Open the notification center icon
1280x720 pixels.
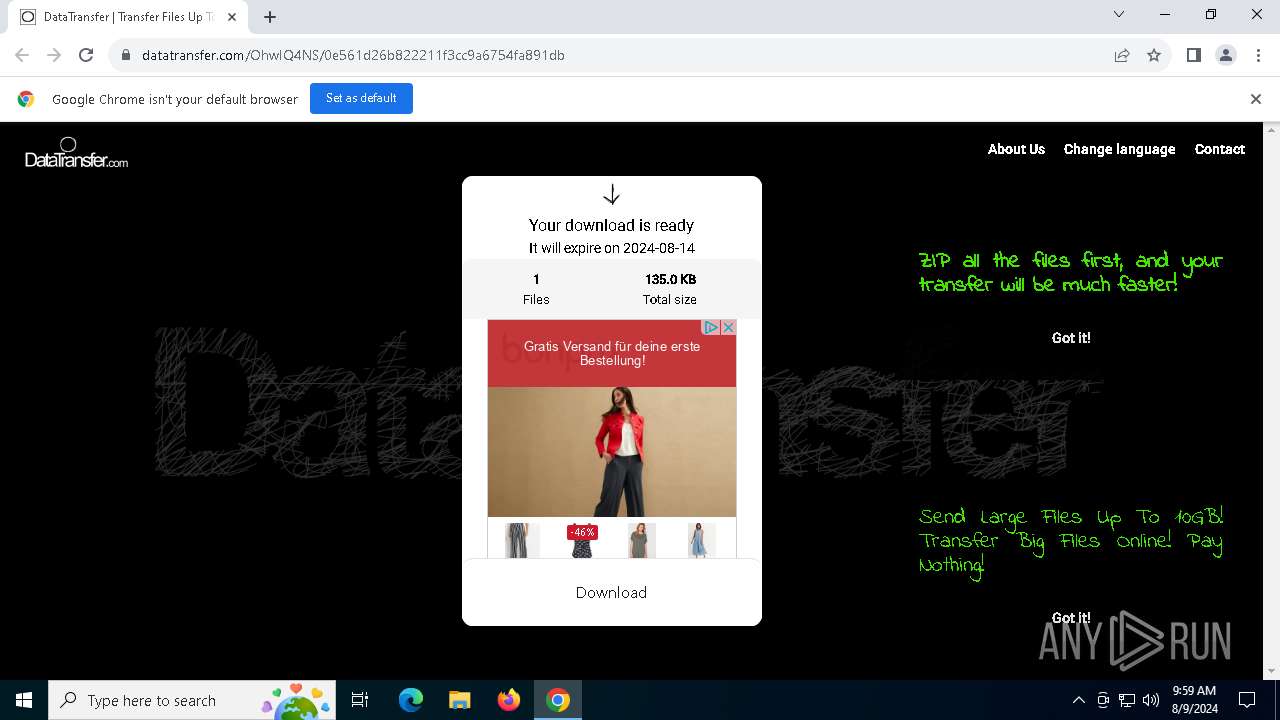[1247, 700]
